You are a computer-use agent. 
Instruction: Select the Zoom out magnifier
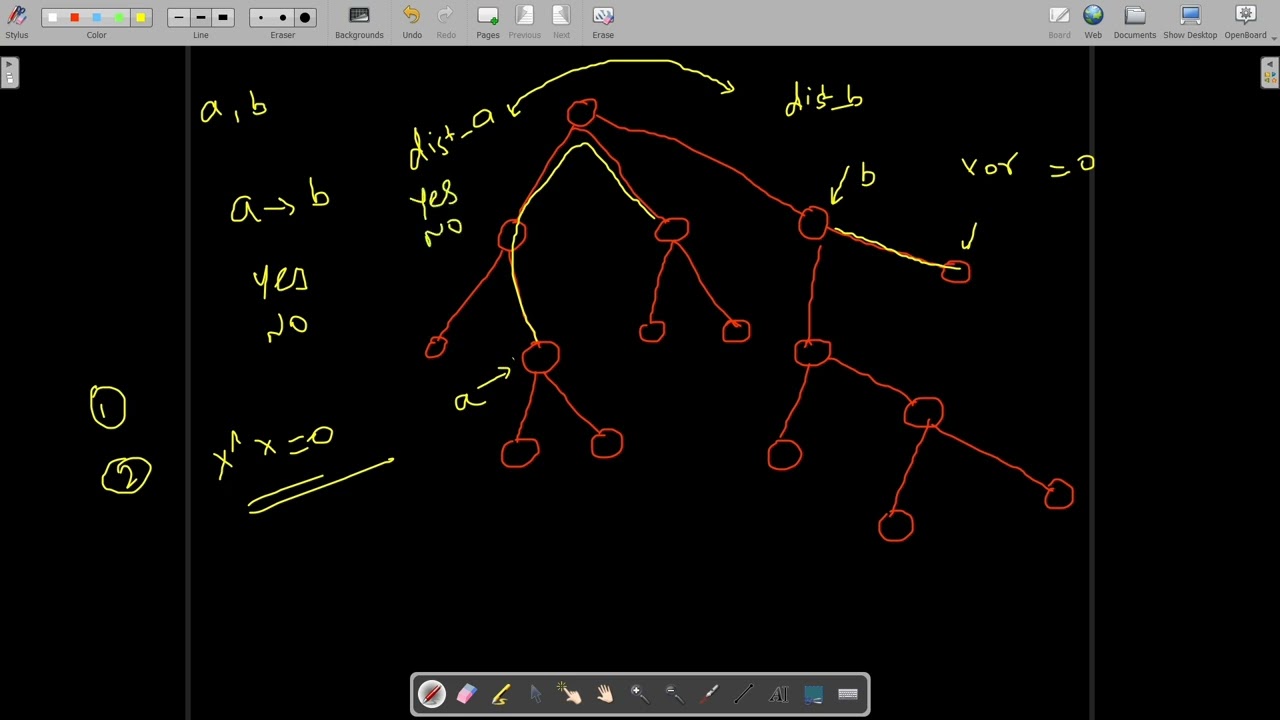674,694
